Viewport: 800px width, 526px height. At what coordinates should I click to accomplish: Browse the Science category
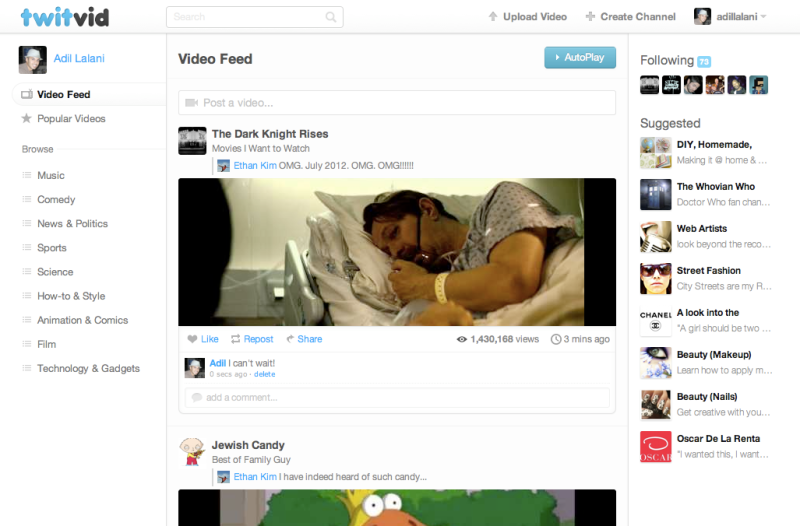tap(55, 272)
